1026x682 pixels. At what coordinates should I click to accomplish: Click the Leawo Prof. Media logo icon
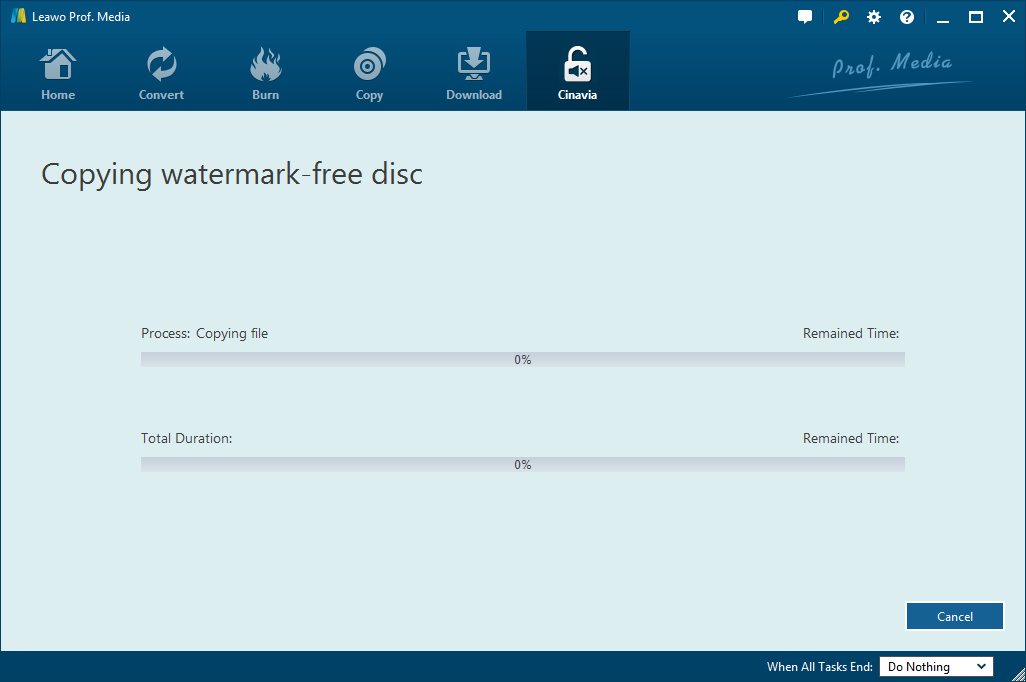point(18,16)
